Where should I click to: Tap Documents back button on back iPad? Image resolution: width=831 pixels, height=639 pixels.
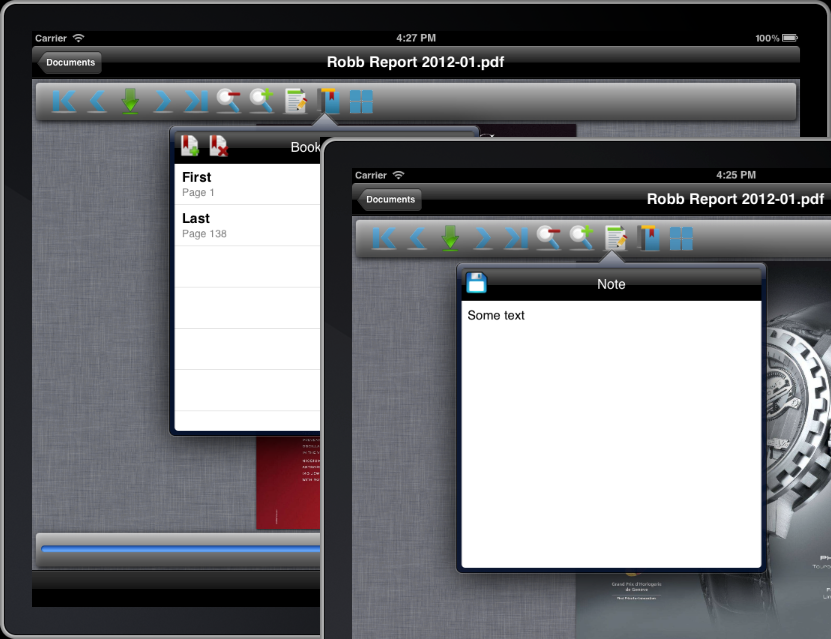click(69, 63)
